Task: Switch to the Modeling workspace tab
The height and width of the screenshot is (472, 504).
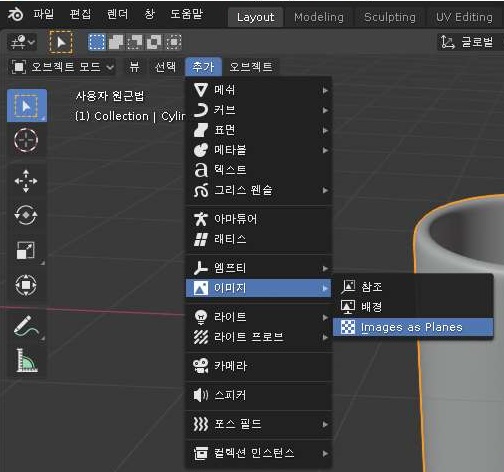Action: (x=319, y=17)
